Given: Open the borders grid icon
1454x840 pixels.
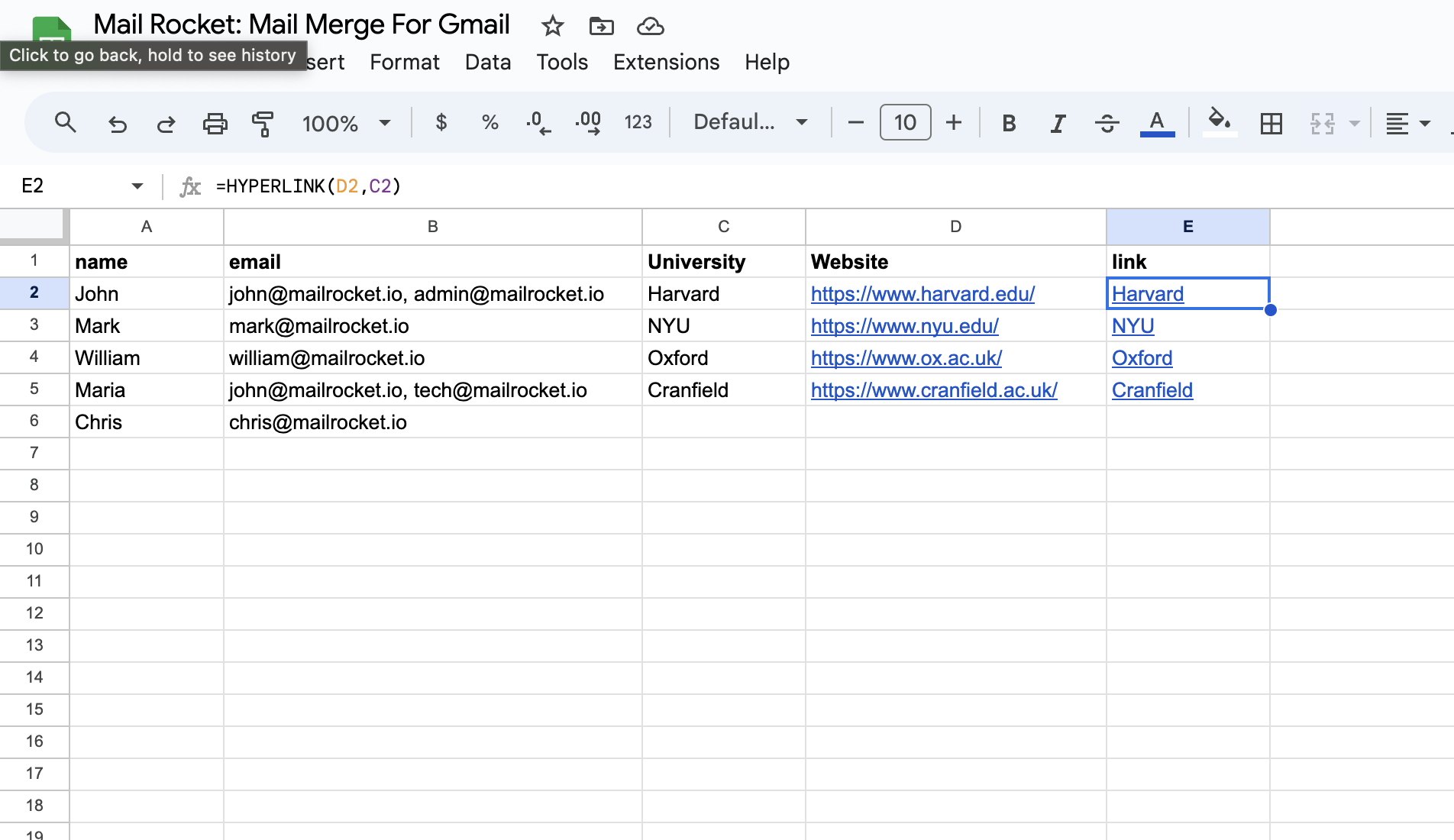Looking at the screenshot, I should click(x=1271, y=123).
